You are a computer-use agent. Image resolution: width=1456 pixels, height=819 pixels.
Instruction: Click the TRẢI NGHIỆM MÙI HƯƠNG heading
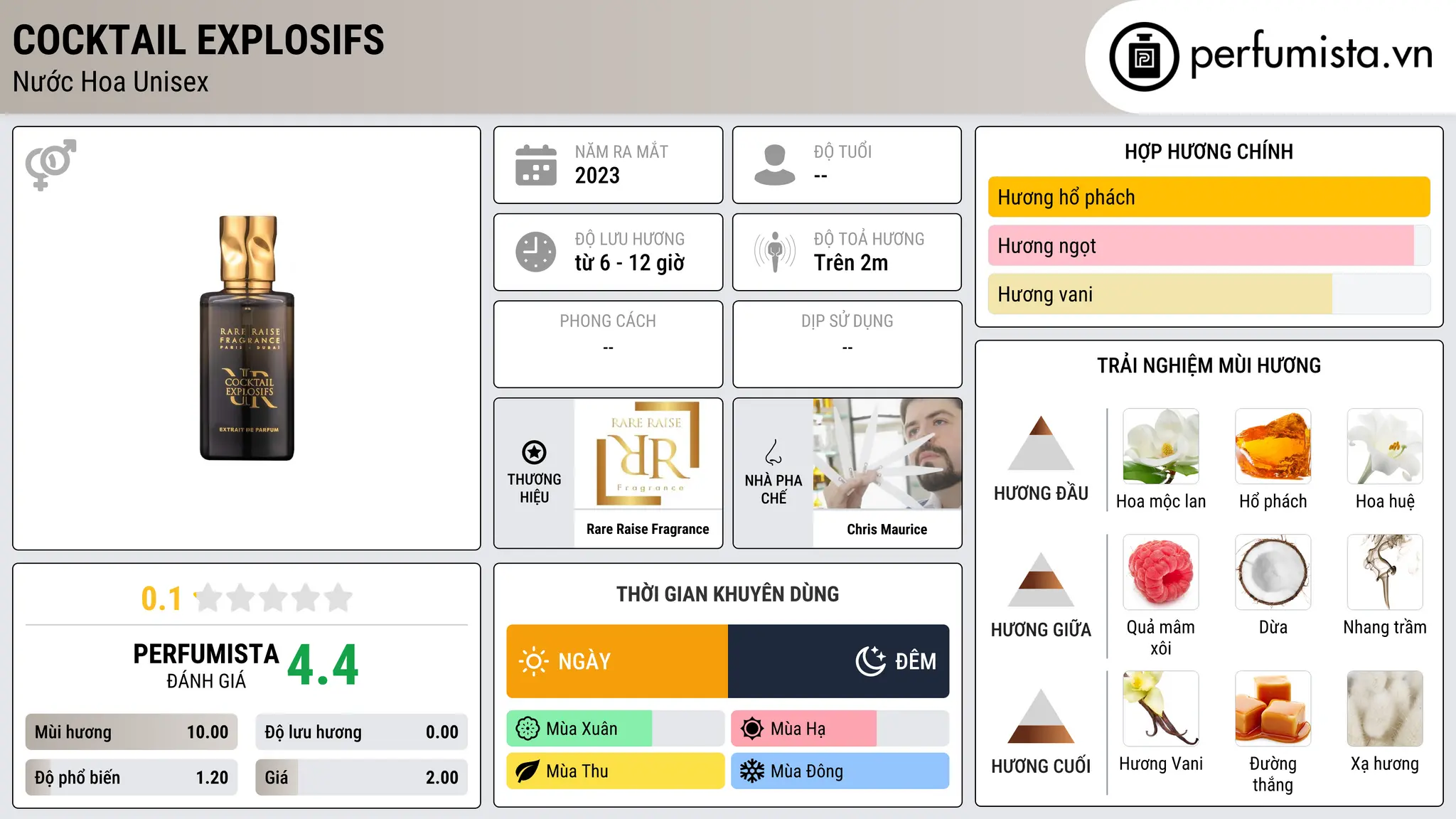click(x=1209, y=365)
